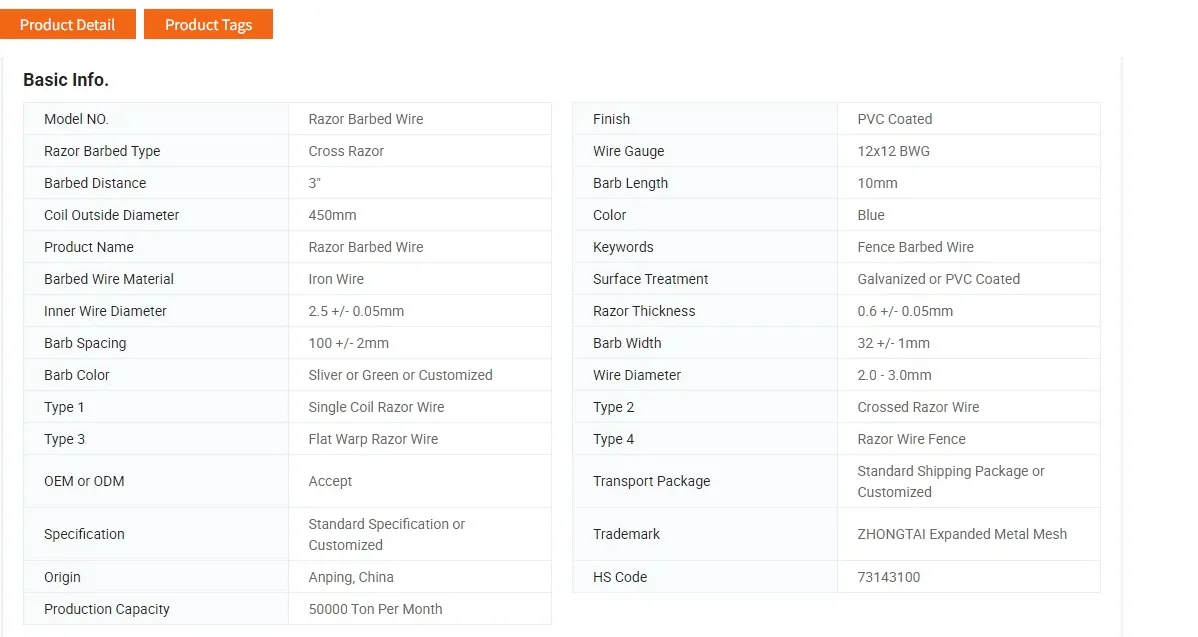This screenshot has height=637, width=1198.
Task: Switch to the Product Detail tab
Action: click(x=67, y=24)
